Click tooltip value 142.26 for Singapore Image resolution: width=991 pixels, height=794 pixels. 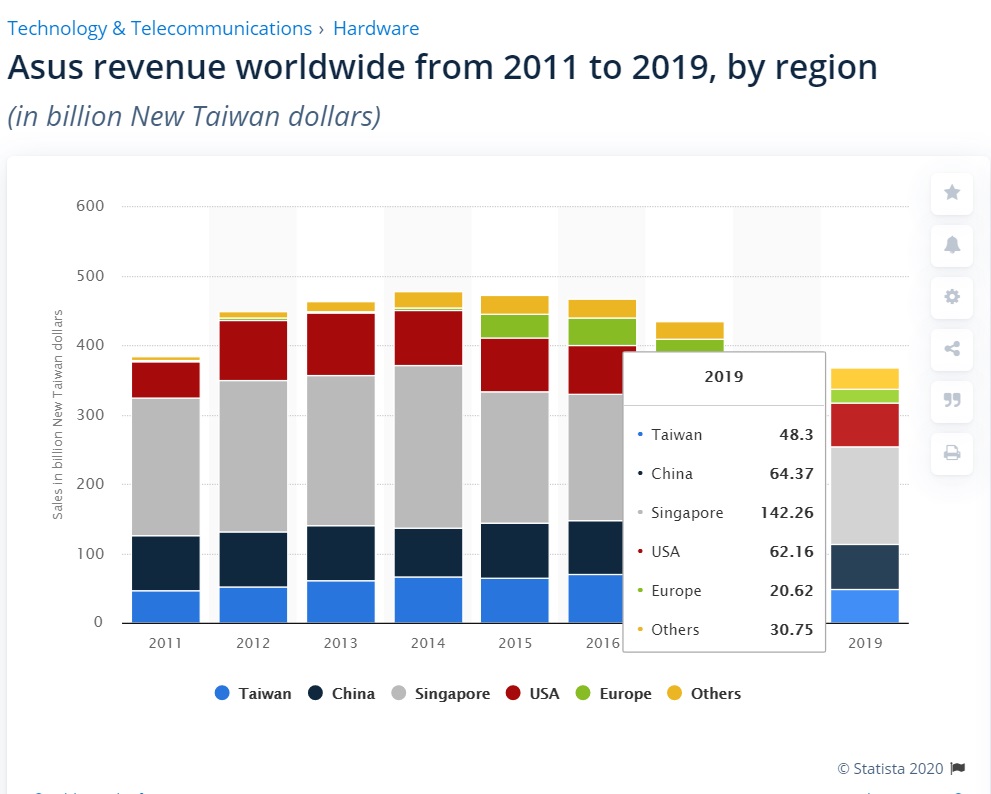(787, 513)
